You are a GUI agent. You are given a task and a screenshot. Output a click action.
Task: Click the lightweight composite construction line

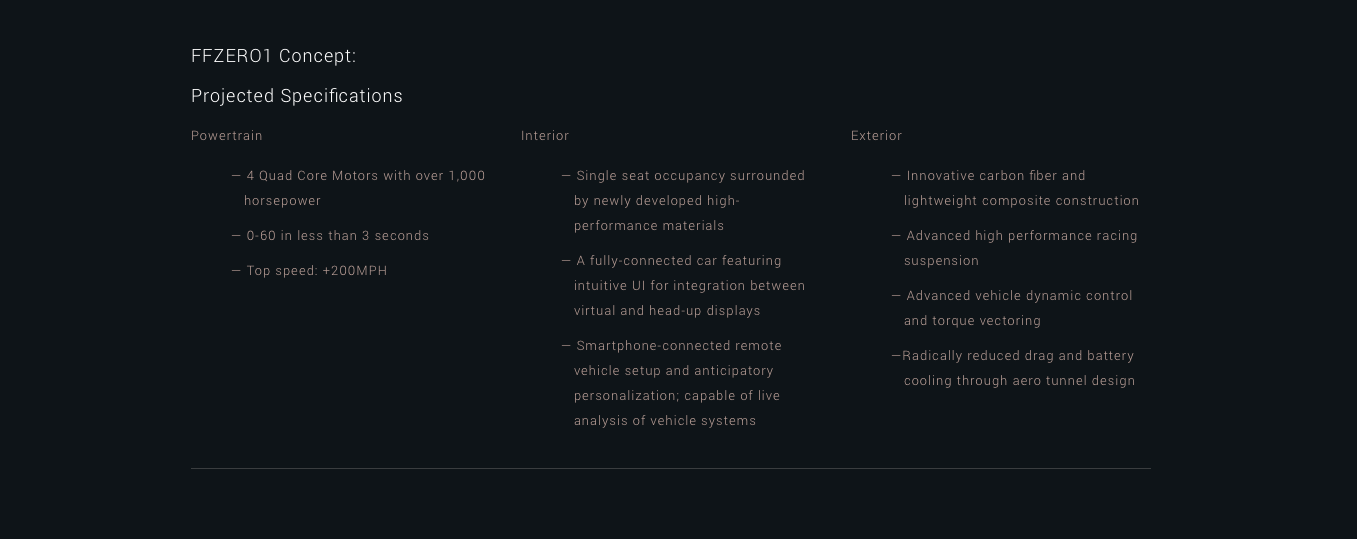(1022, 201)
